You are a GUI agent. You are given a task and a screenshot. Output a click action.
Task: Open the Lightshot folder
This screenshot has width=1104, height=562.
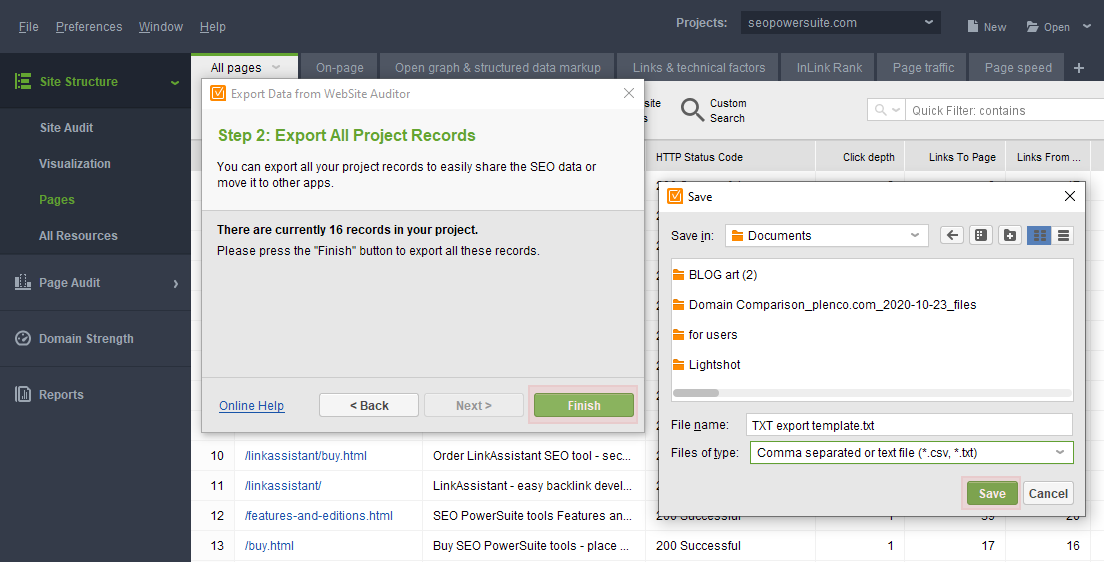(707, 364)
